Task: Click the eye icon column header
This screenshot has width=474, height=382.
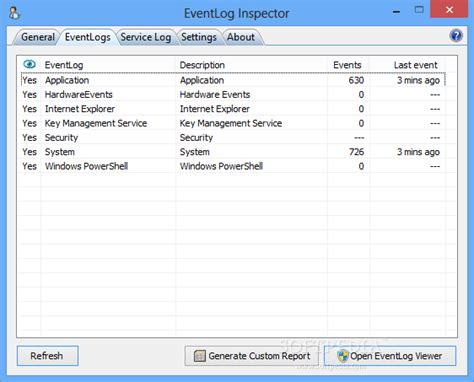Action: tap(29, 64)
